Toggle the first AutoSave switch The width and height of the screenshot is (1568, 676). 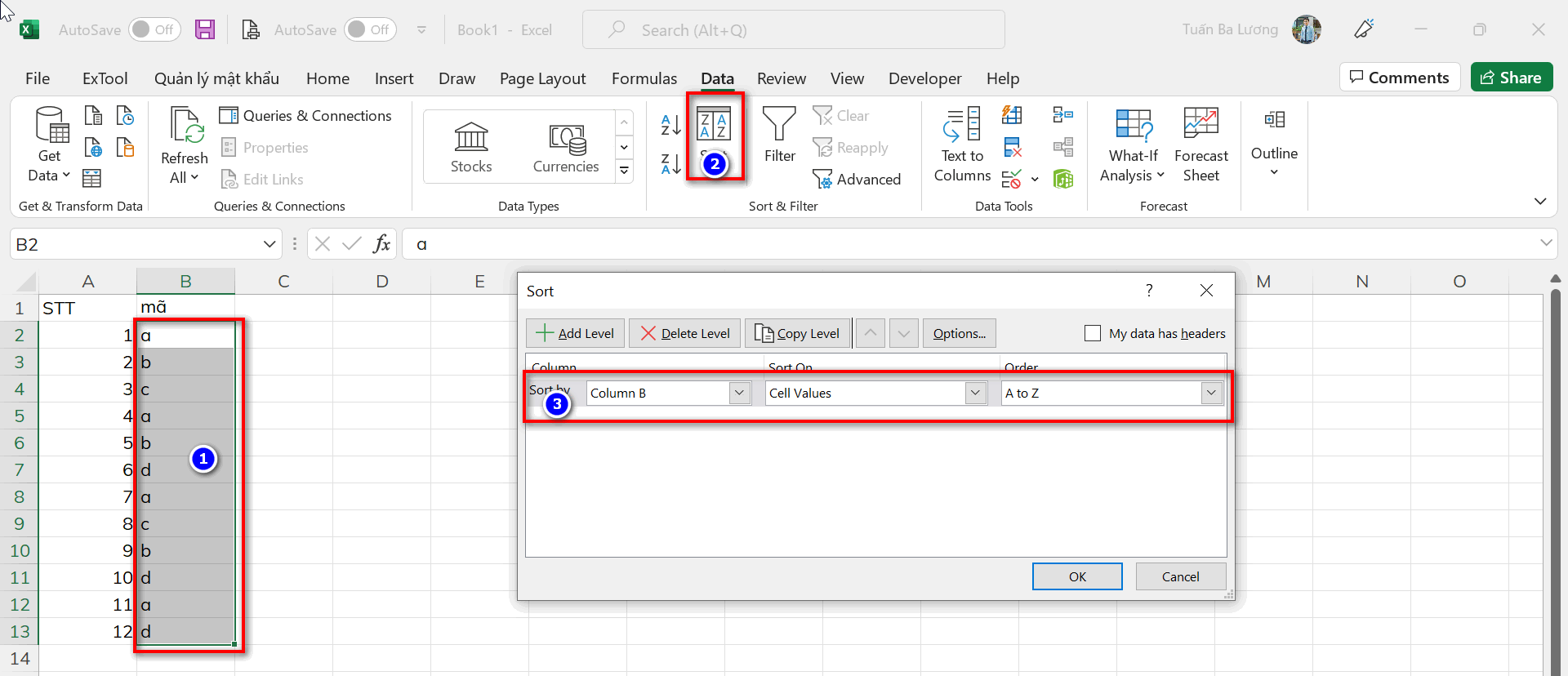click(x=154, y=29)
